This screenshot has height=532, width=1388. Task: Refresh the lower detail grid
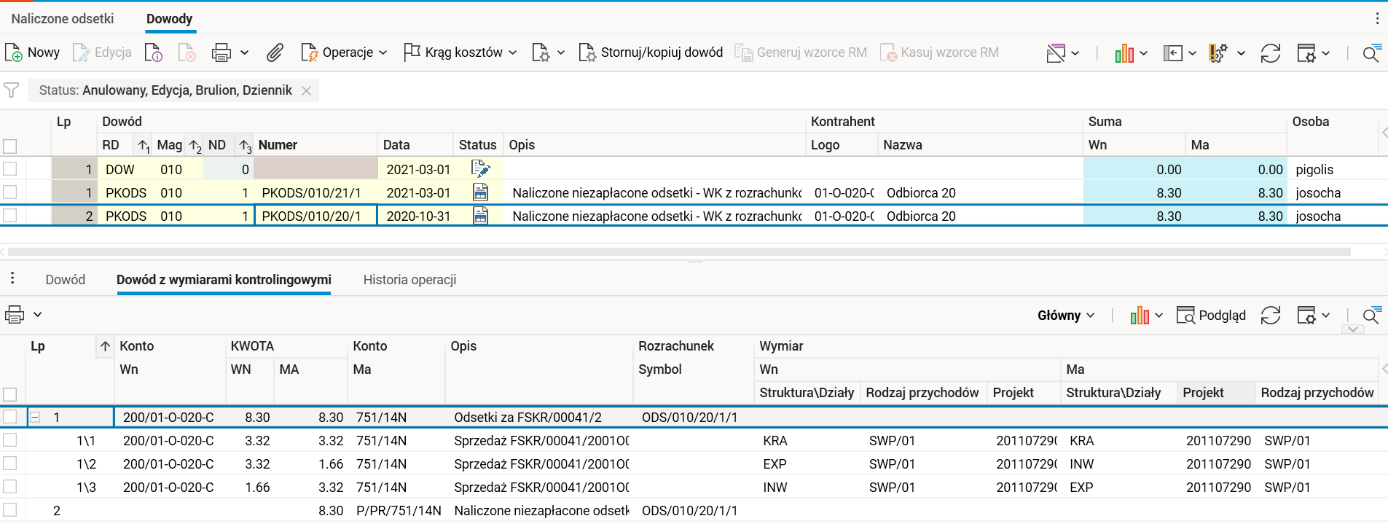point(1270,315)
